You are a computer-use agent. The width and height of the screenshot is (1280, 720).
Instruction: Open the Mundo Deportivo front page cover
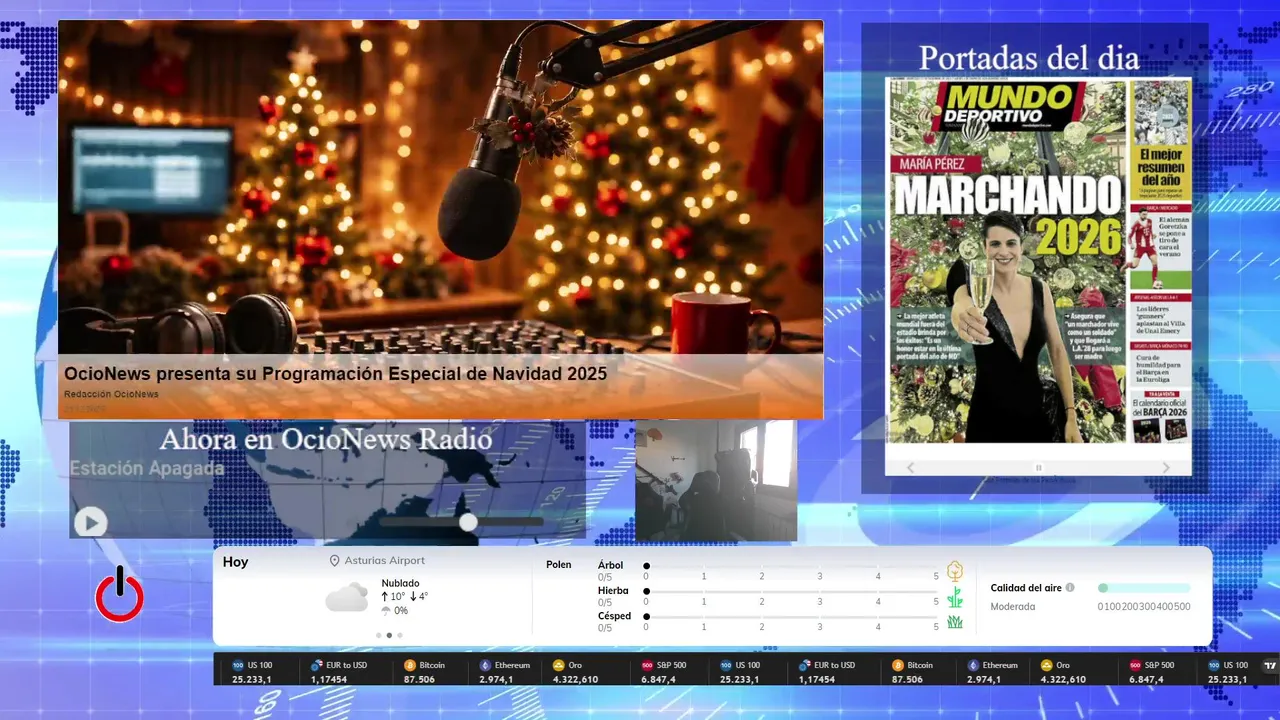[1038, 260]
